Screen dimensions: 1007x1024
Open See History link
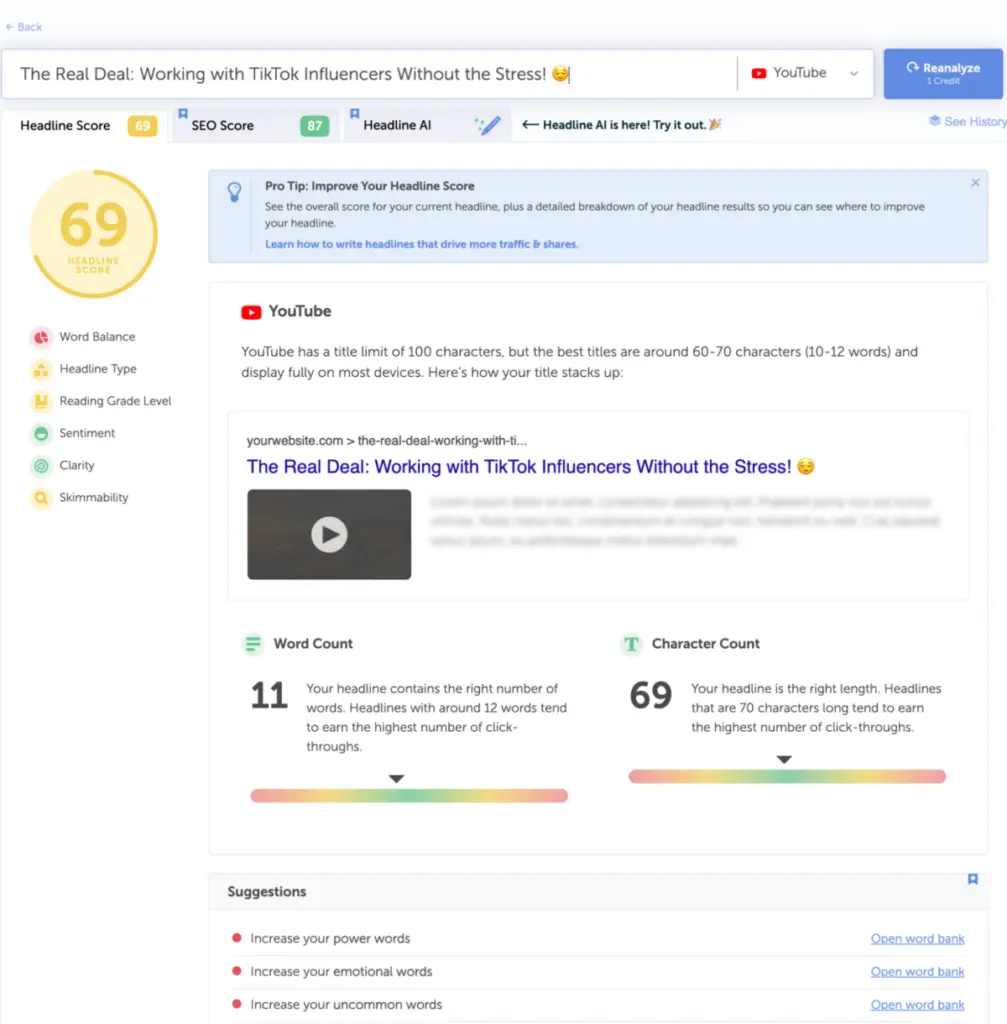966,121
